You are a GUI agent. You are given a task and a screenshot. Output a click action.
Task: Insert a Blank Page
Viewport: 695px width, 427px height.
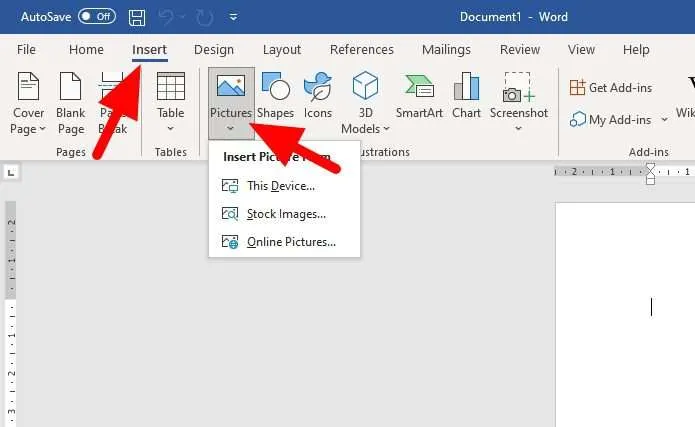[x=70, y=103]
